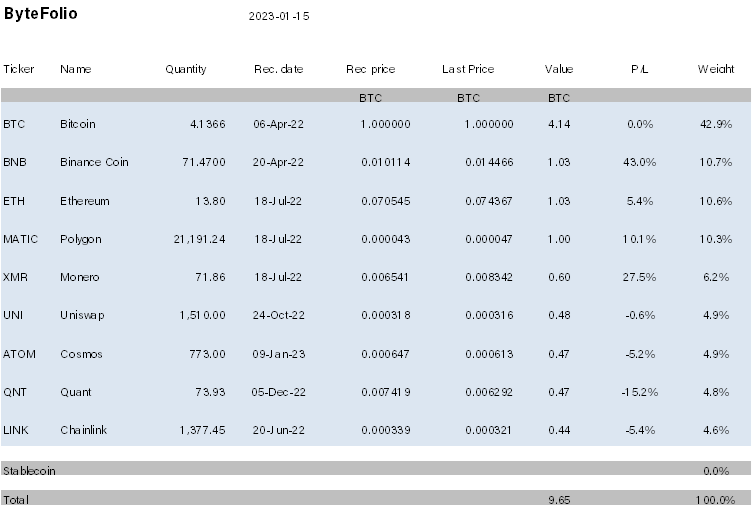Click Polygon rec price 0.000043
This screenshot has height=506, width=752.
(x=386, y=239)
